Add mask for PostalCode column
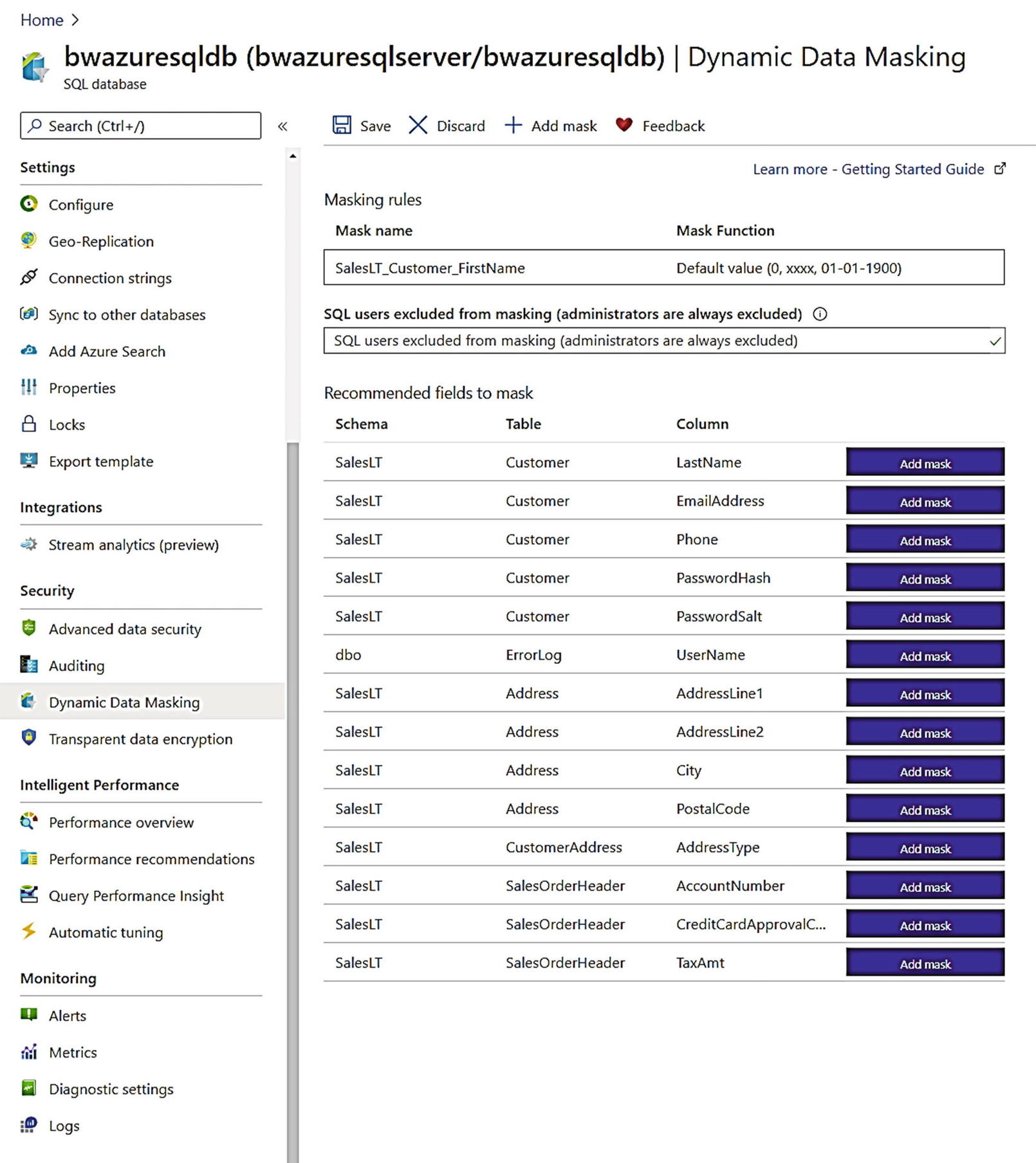This screenshot has height=1163, width=1036. click(x=925, y=809)
